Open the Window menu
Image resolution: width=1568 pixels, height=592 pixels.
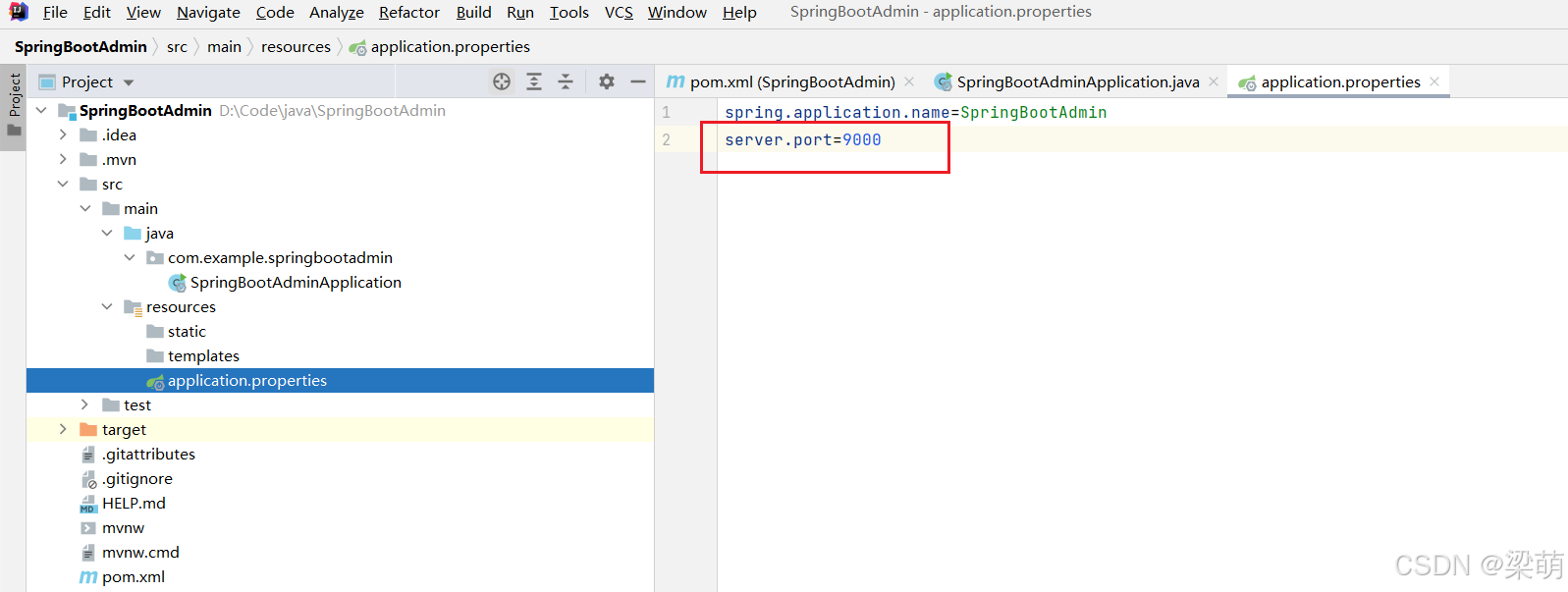click(x=676, y=12)
